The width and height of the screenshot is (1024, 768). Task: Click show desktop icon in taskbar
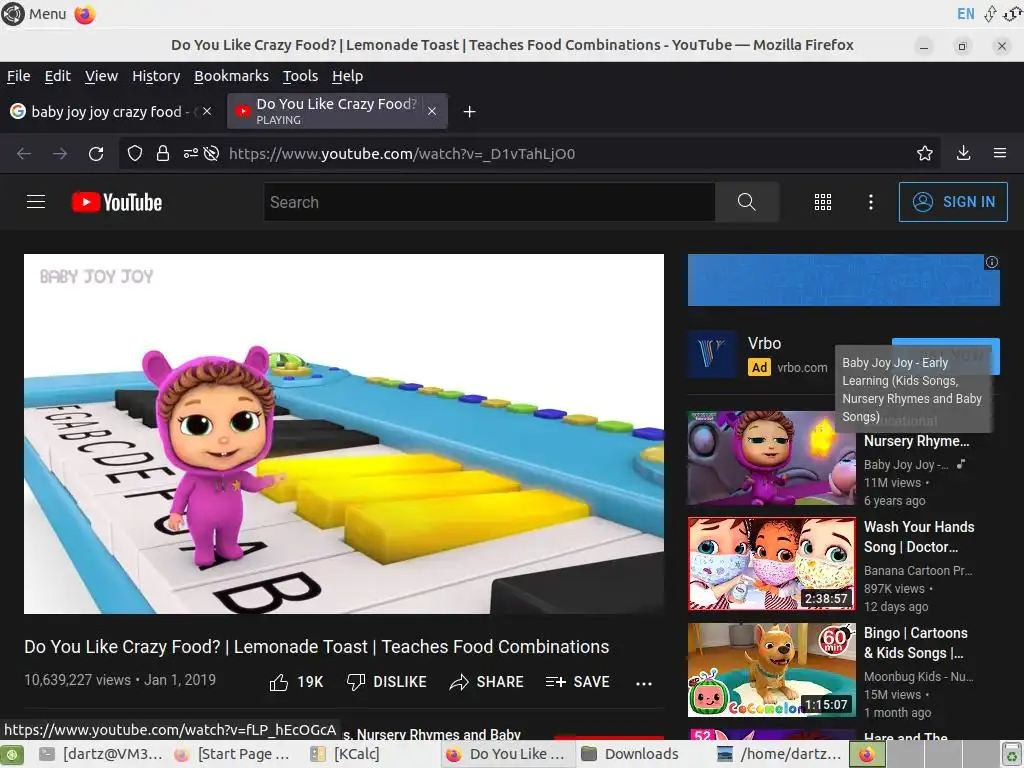click(x=12, y=754)
